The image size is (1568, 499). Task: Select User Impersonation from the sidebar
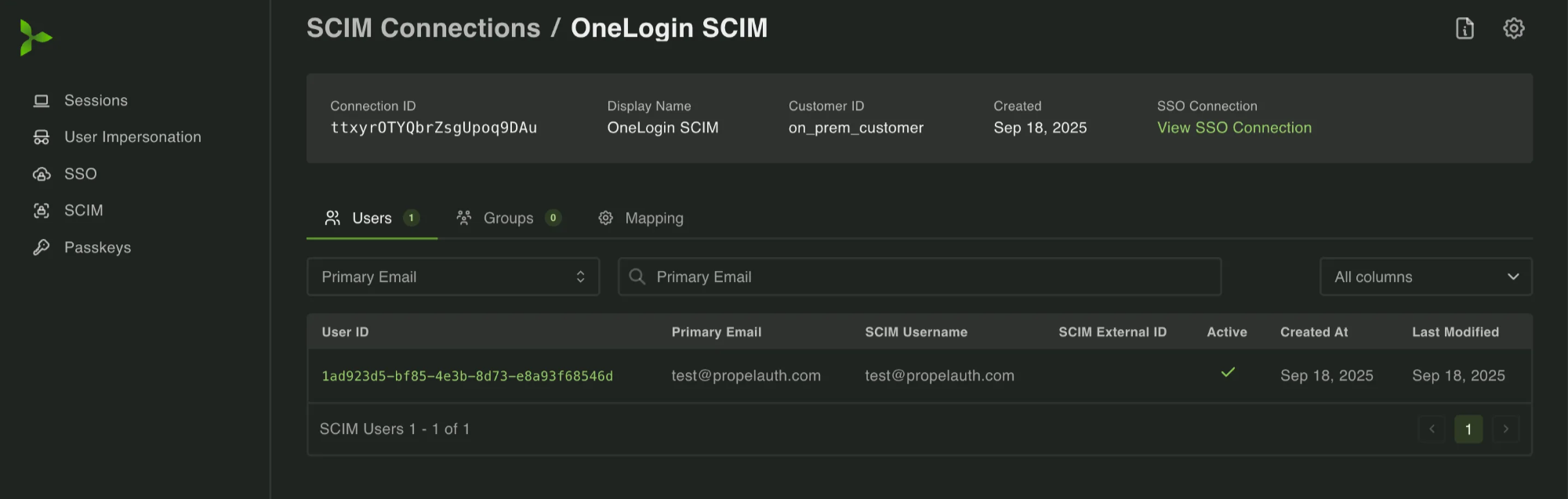tap(132, 136)
